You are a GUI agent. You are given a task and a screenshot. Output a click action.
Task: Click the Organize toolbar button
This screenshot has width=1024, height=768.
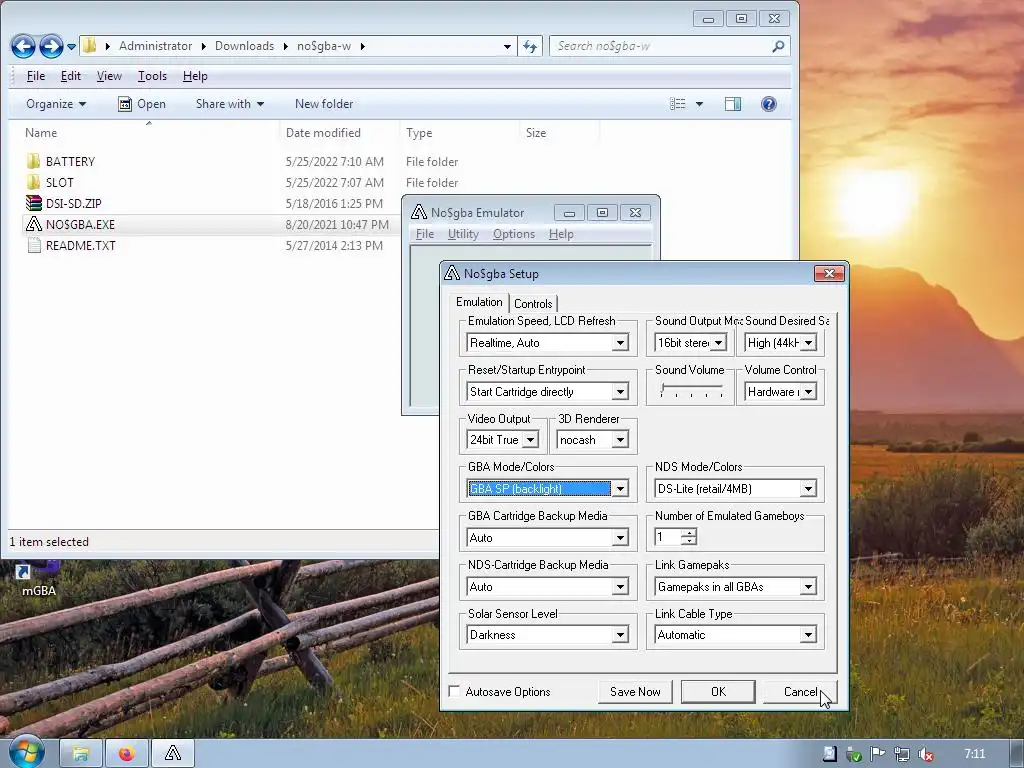(56, 104)
